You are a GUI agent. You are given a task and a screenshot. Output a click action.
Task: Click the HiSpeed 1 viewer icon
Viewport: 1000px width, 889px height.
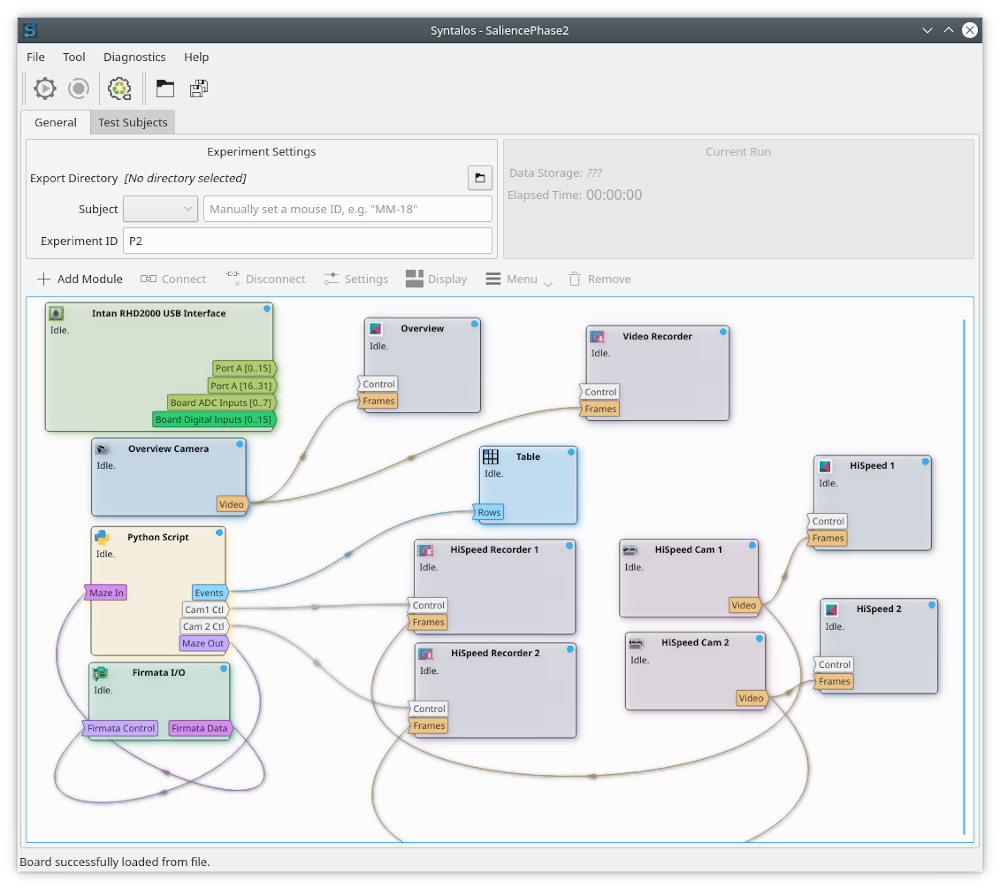tap(825, 466)
